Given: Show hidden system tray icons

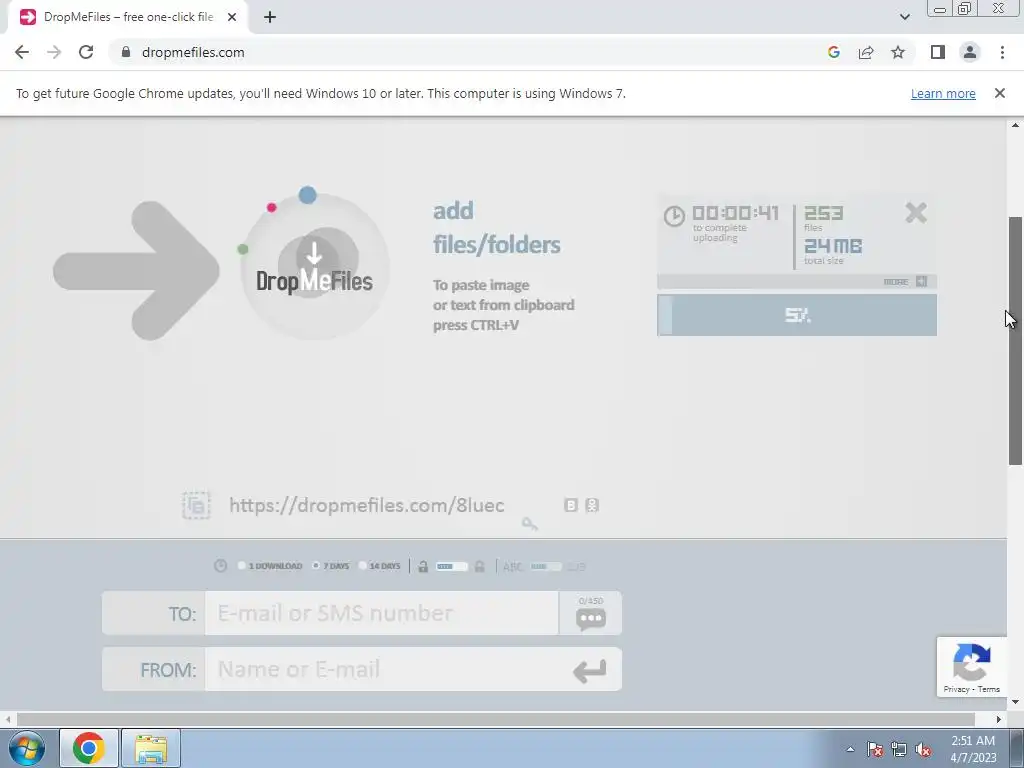Looking at the screenshot, I should (850, 749).
